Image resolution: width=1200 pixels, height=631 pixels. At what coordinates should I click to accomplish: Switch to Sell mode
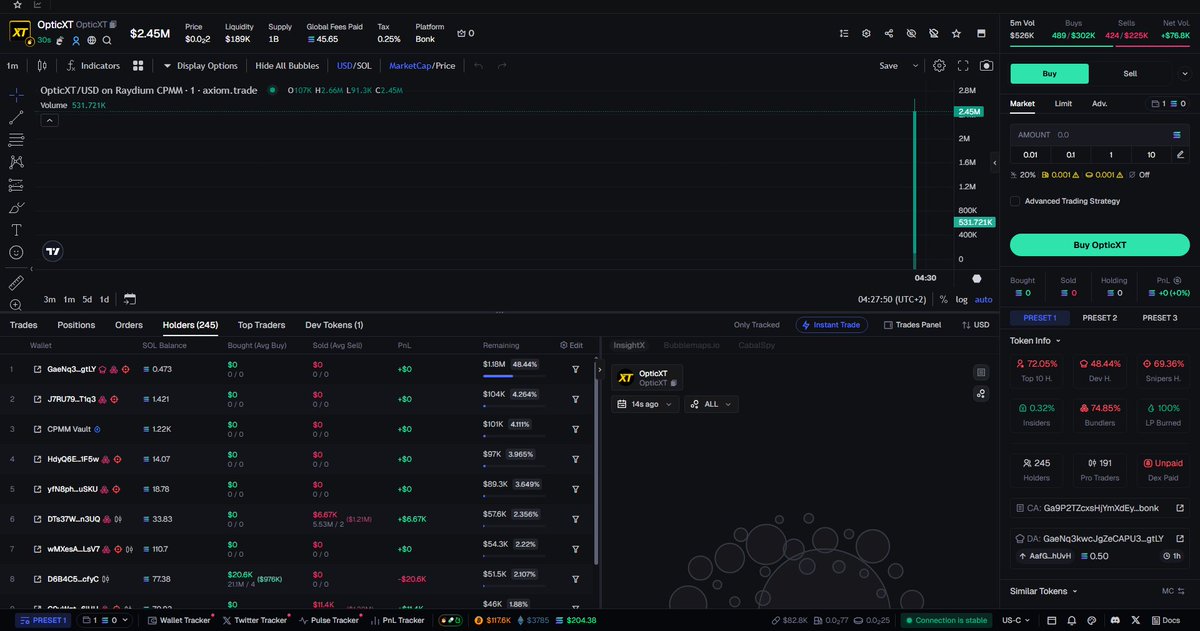click(1130, 74)
